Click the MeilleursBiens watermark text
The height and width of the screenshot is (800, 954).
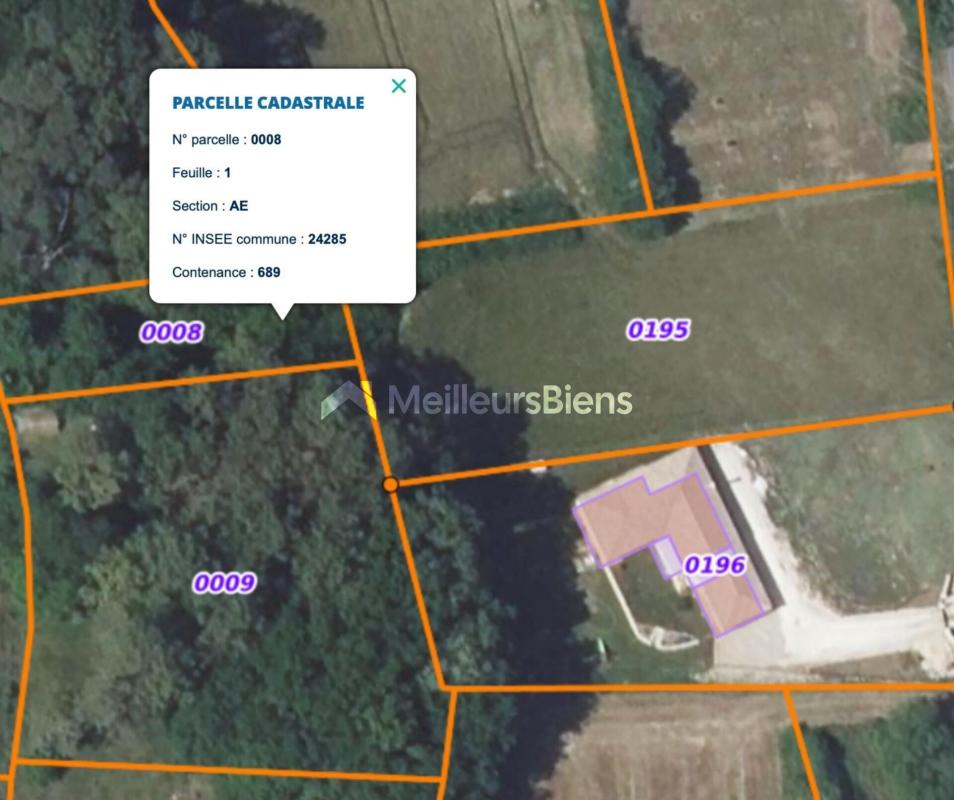[x=510, y=400]
